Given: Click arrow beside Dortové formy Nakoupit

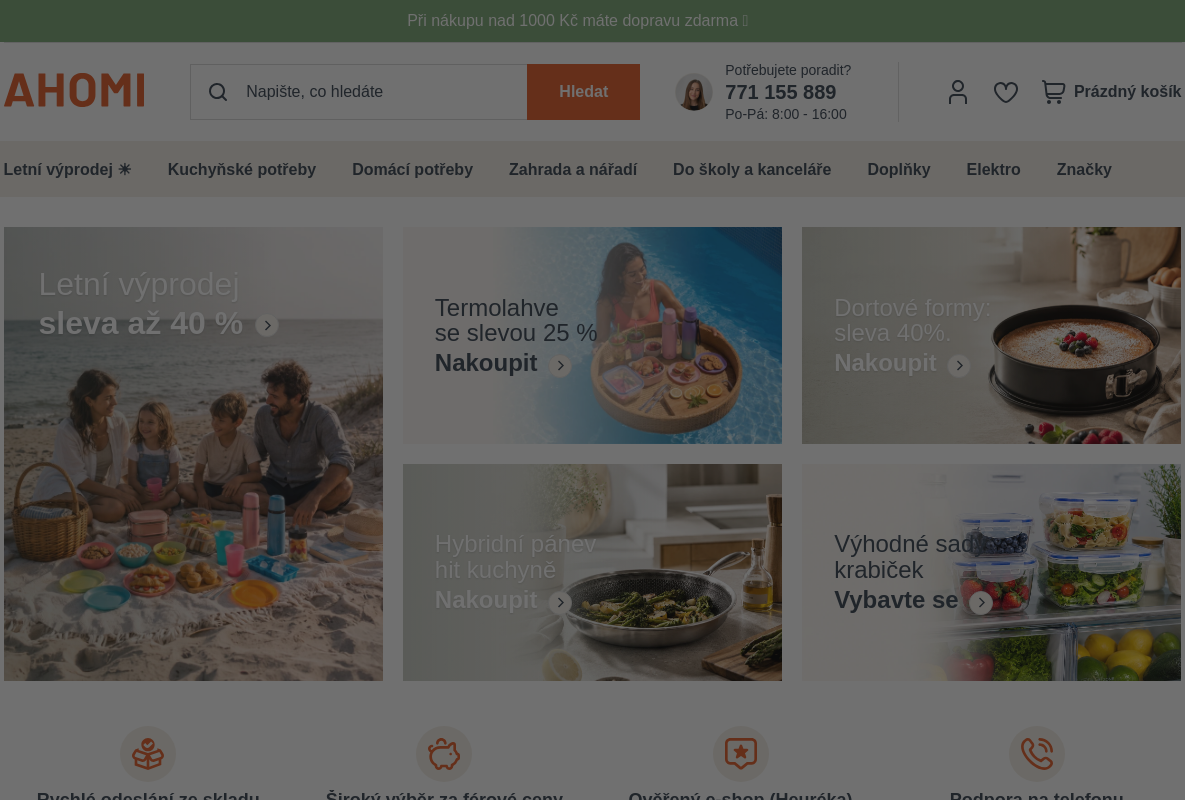Looking at the screenshot, I should pos(959,366).
